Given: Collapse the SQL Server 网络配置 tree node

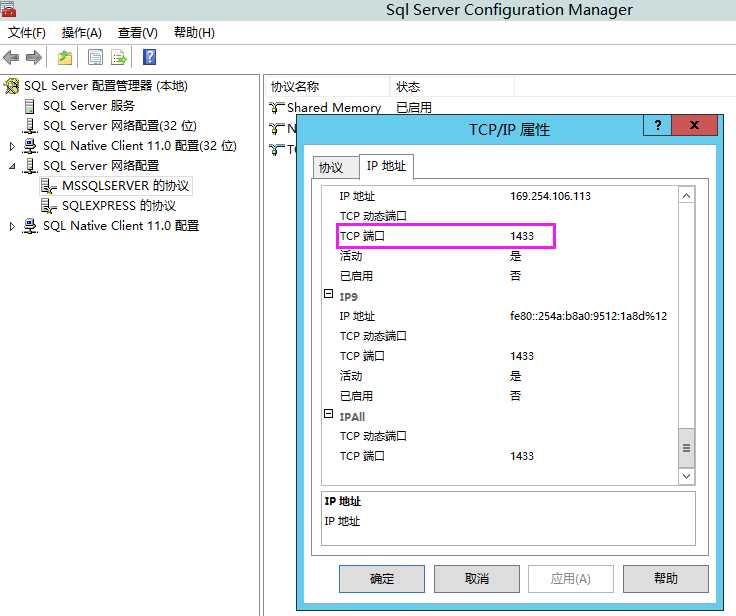Looking at the screenshot, I should coord(12,166).
